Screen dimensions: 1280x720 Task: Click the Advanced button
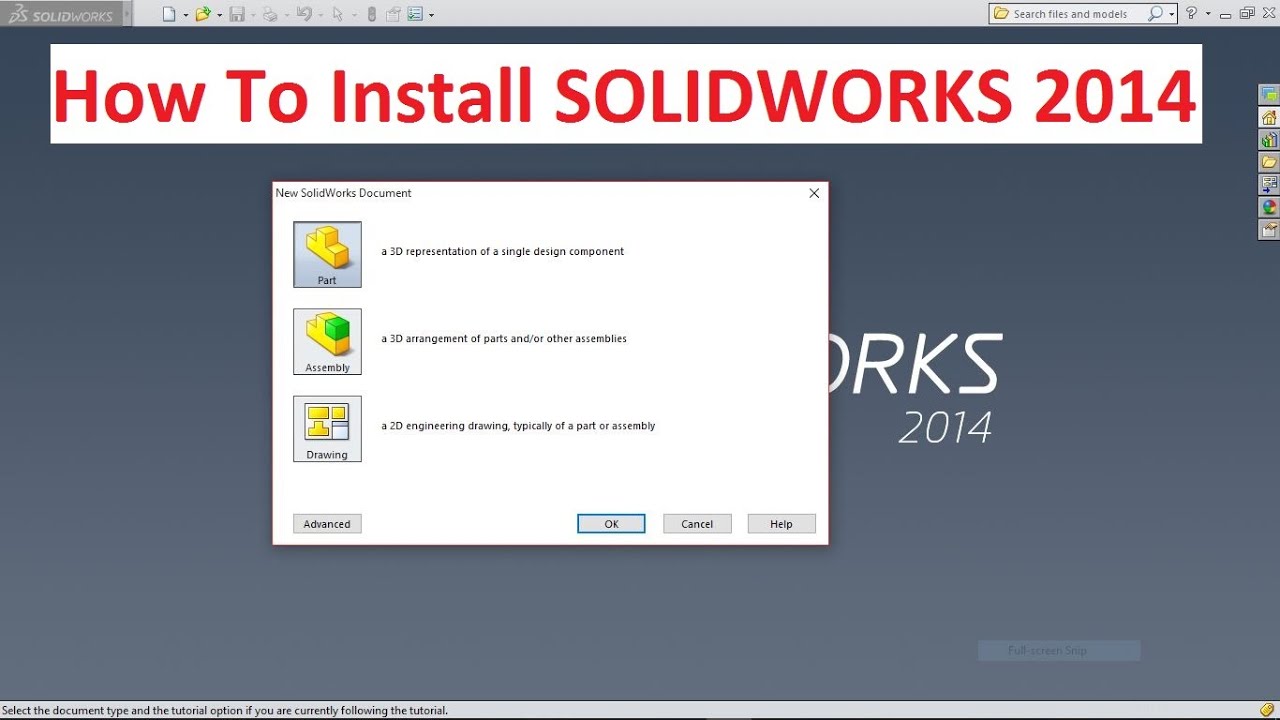coord(327,524)
